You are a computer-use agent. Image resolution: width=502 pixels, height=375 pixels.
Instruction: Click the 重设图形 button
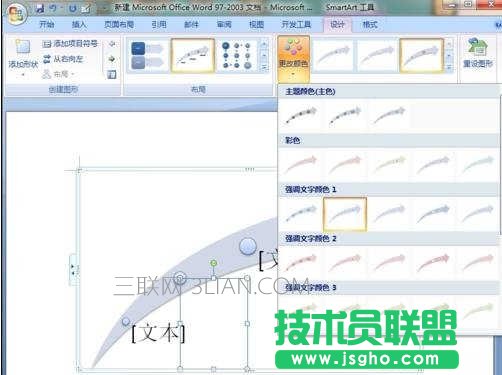[x=478, y=53]
